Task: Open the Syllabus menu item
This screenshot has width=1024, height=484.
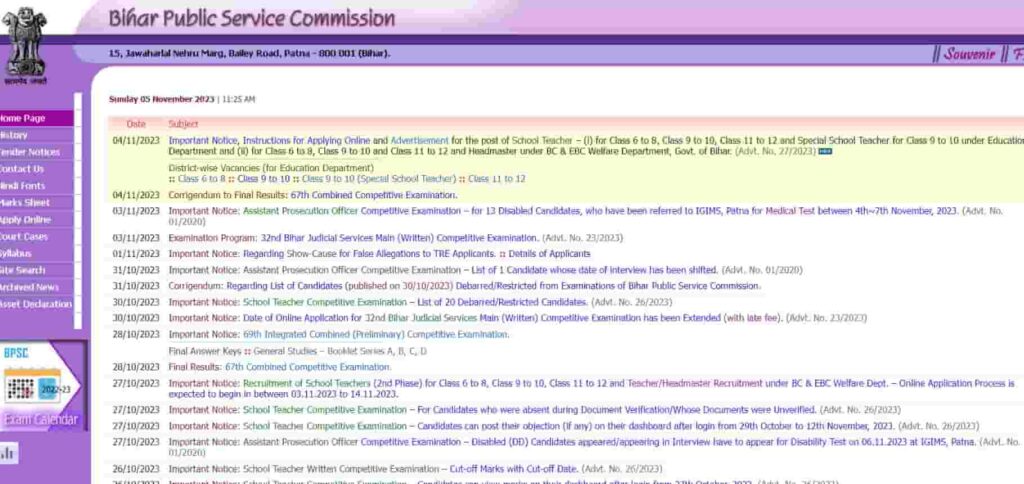Action: coord(37,253)
